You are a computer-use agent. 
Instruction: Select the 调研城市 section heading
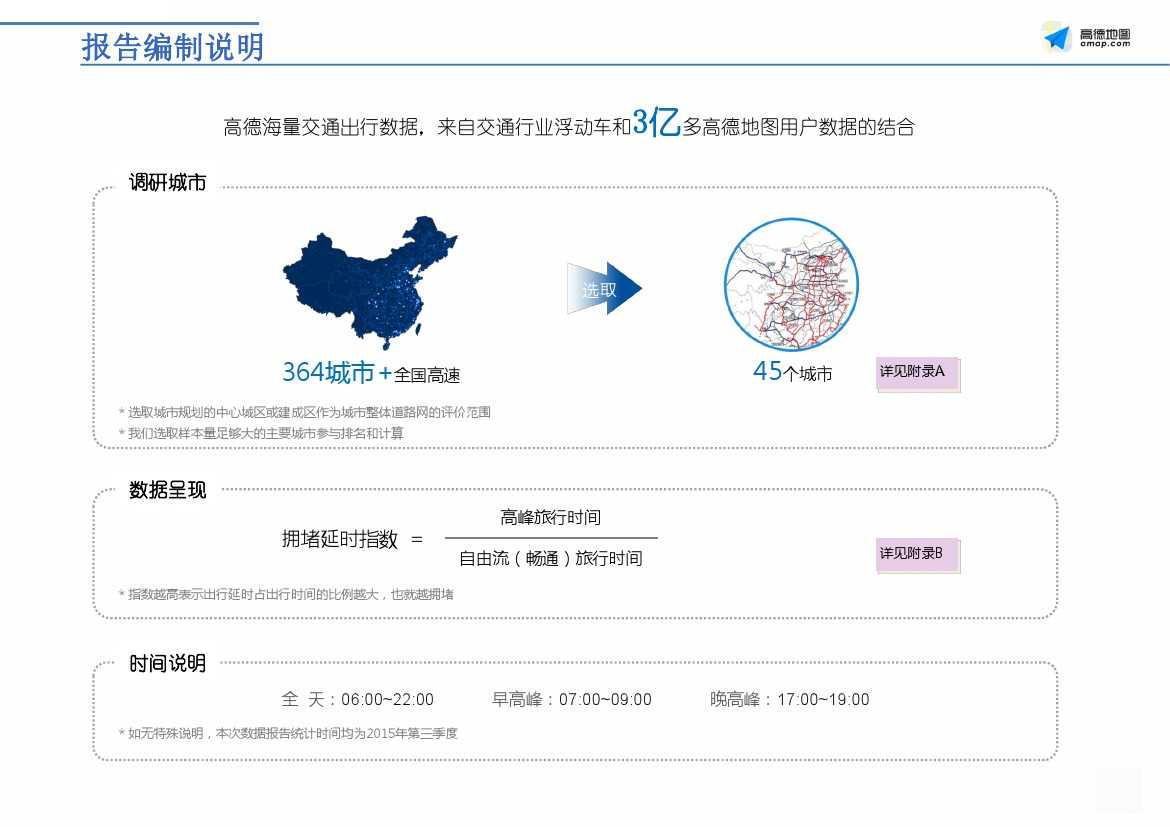(x=167, y=183)
